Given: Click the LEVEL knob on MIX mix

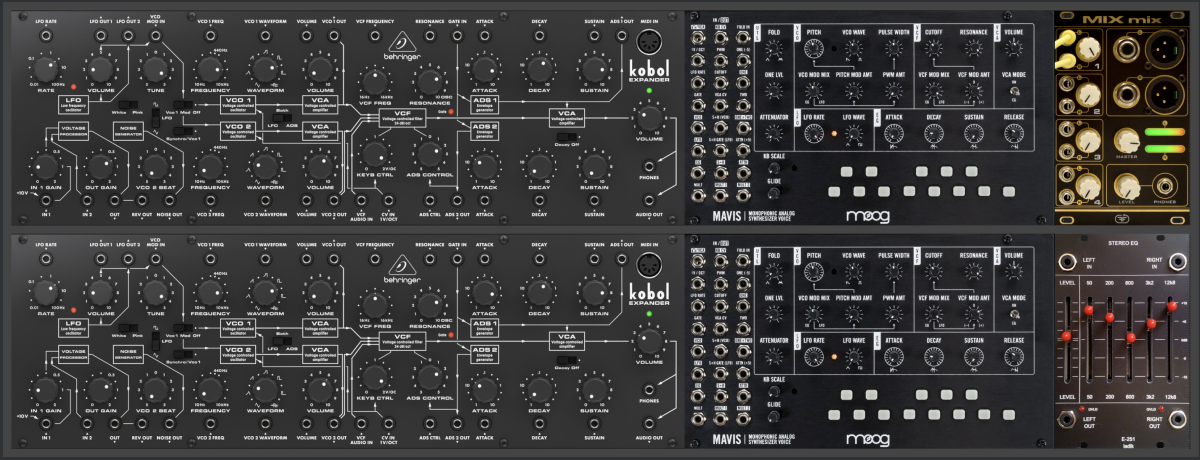Looking at the screenshot, I should point(1127,186).
